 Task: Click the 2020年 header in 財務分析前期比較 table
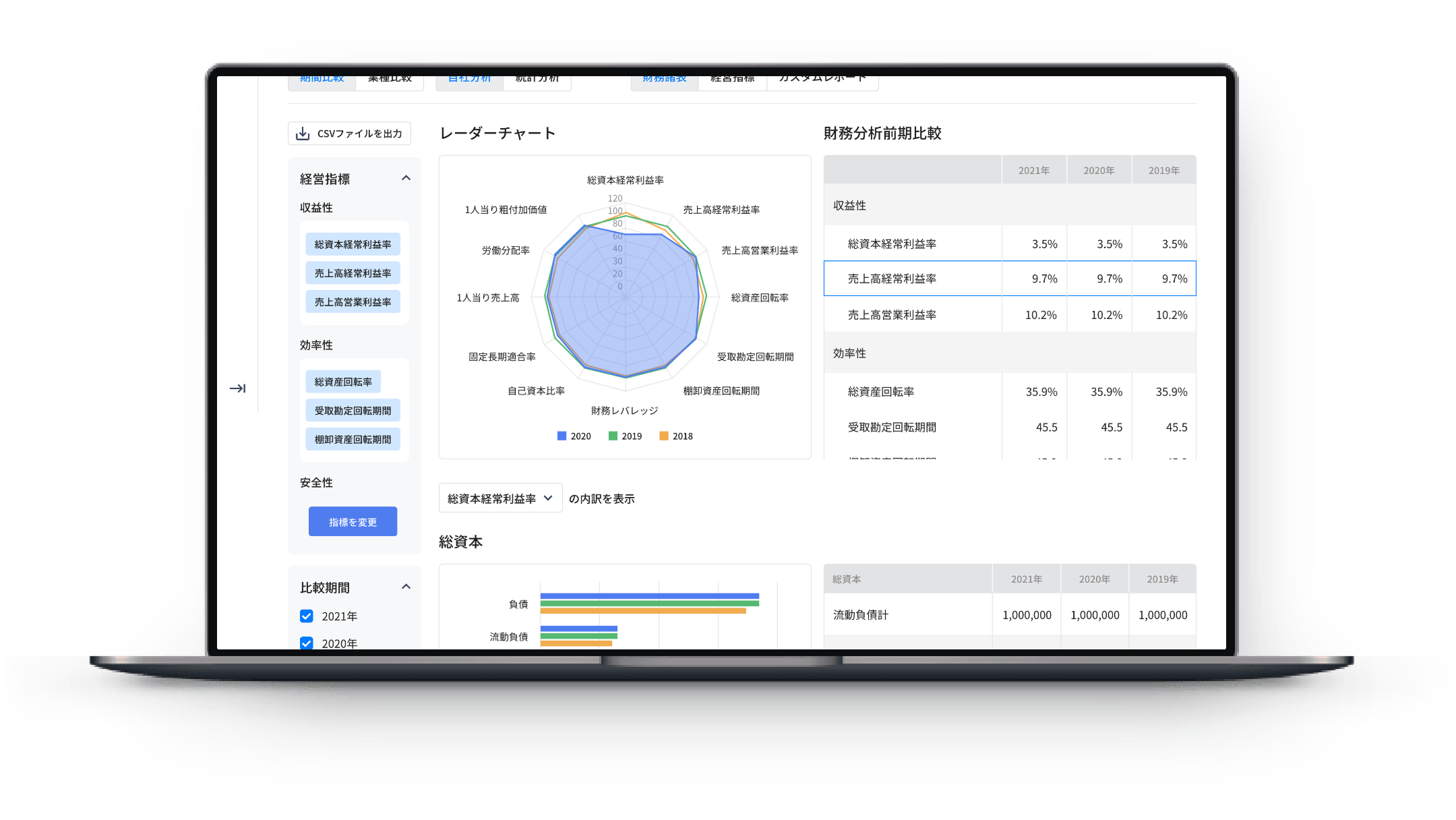click(x=1099, y=171)
